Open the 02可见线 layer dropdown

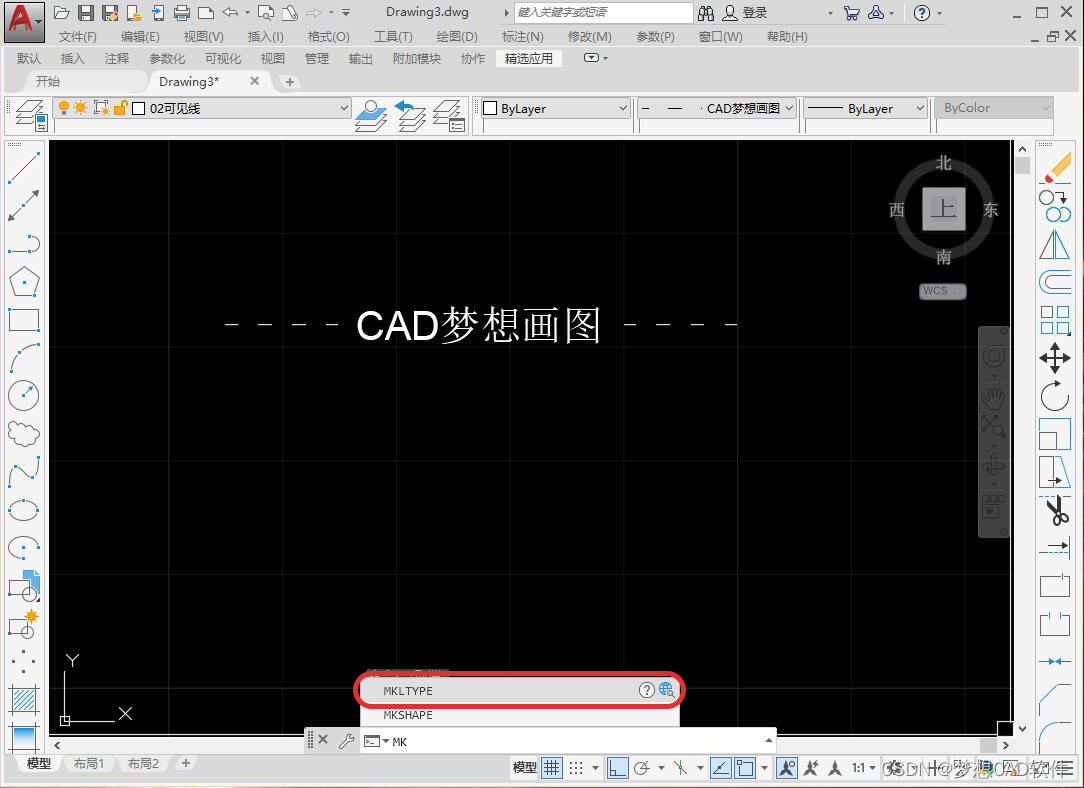pos(343,108)
